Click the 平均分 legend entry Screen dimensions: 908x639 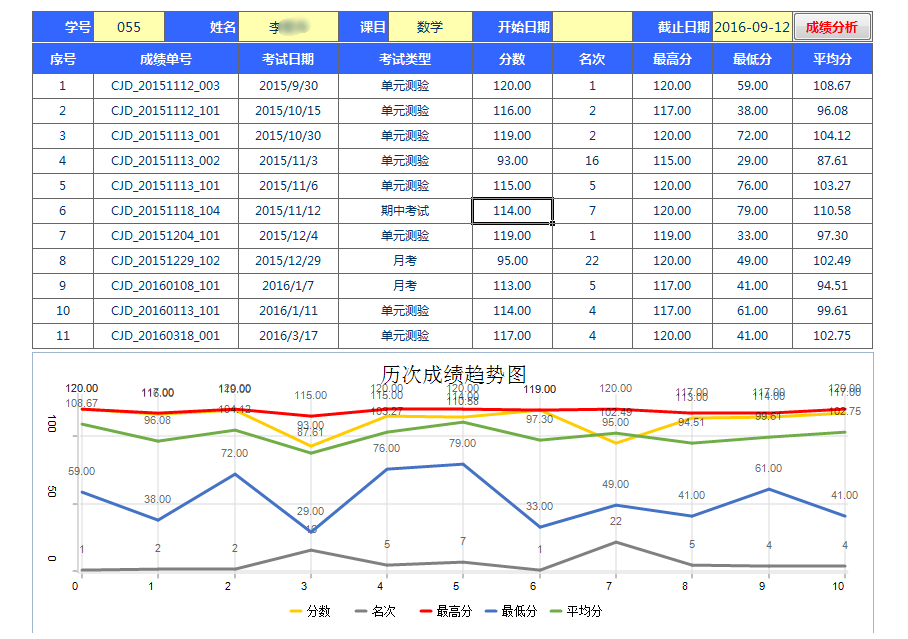coord(576,611)
